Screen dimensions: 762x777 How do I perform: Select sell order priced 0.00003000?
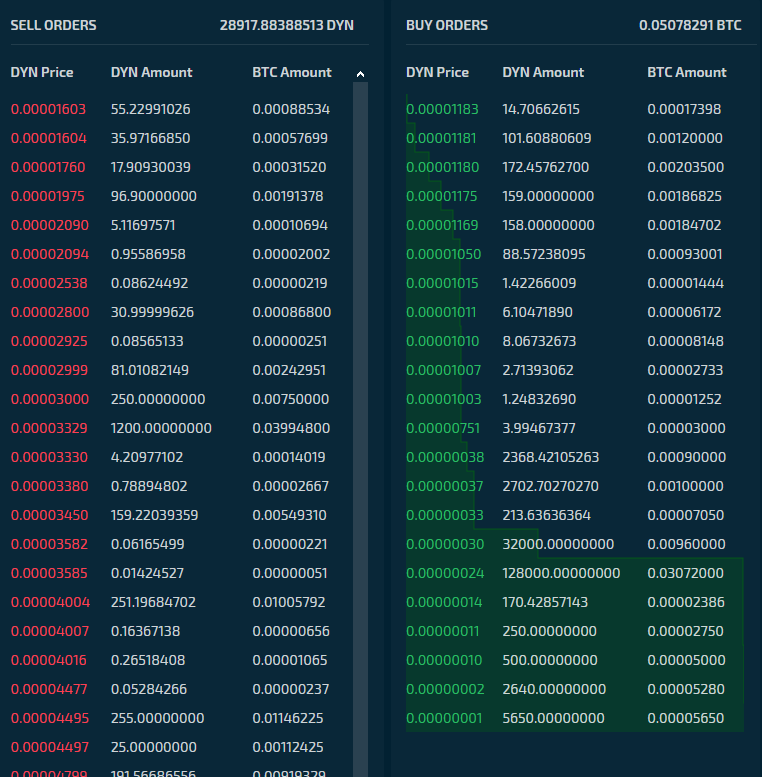(182, 399)
